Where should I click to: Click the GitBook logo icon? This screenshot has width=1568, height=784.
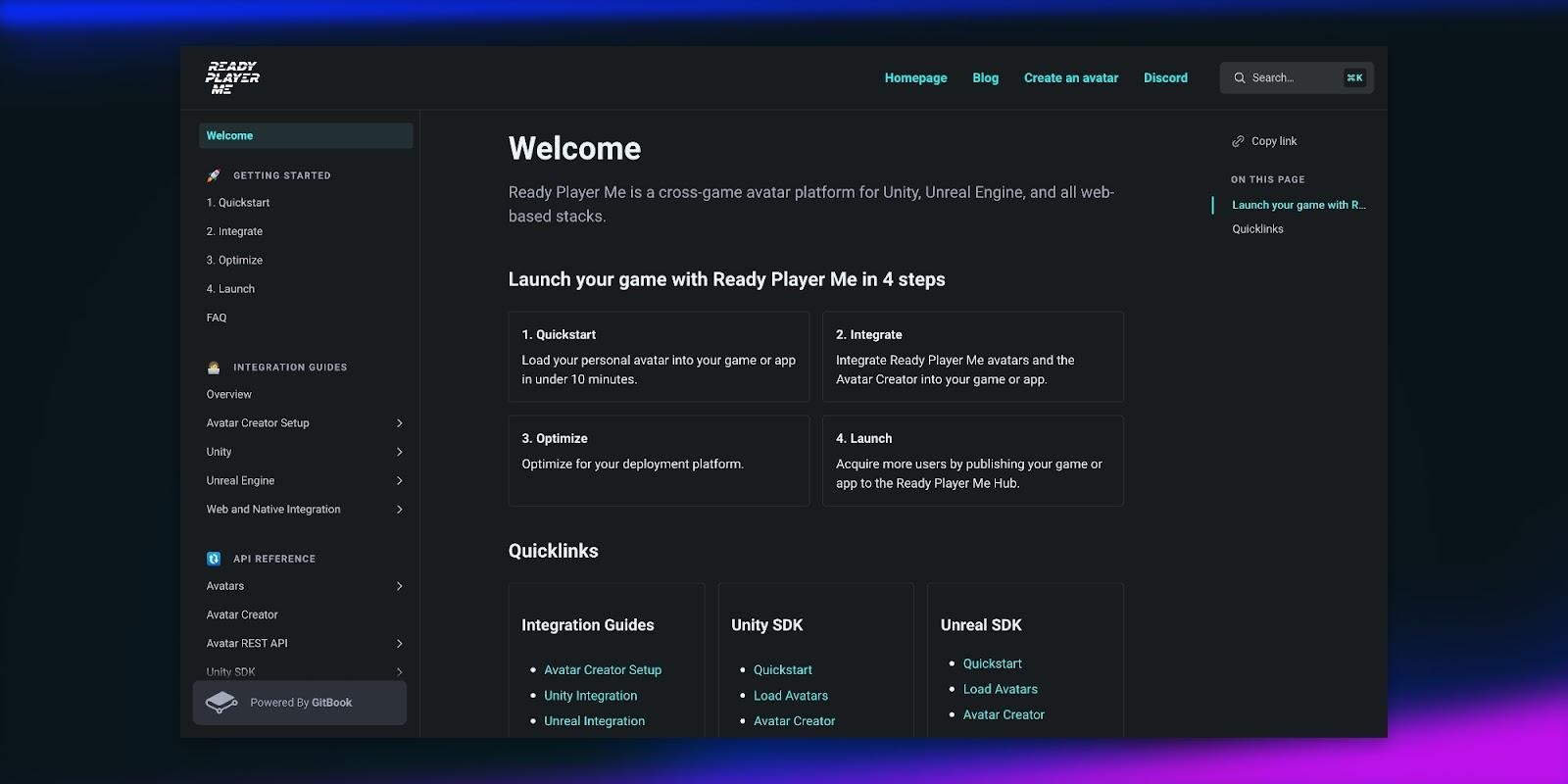pyautogui.click(x=221, y=703)
